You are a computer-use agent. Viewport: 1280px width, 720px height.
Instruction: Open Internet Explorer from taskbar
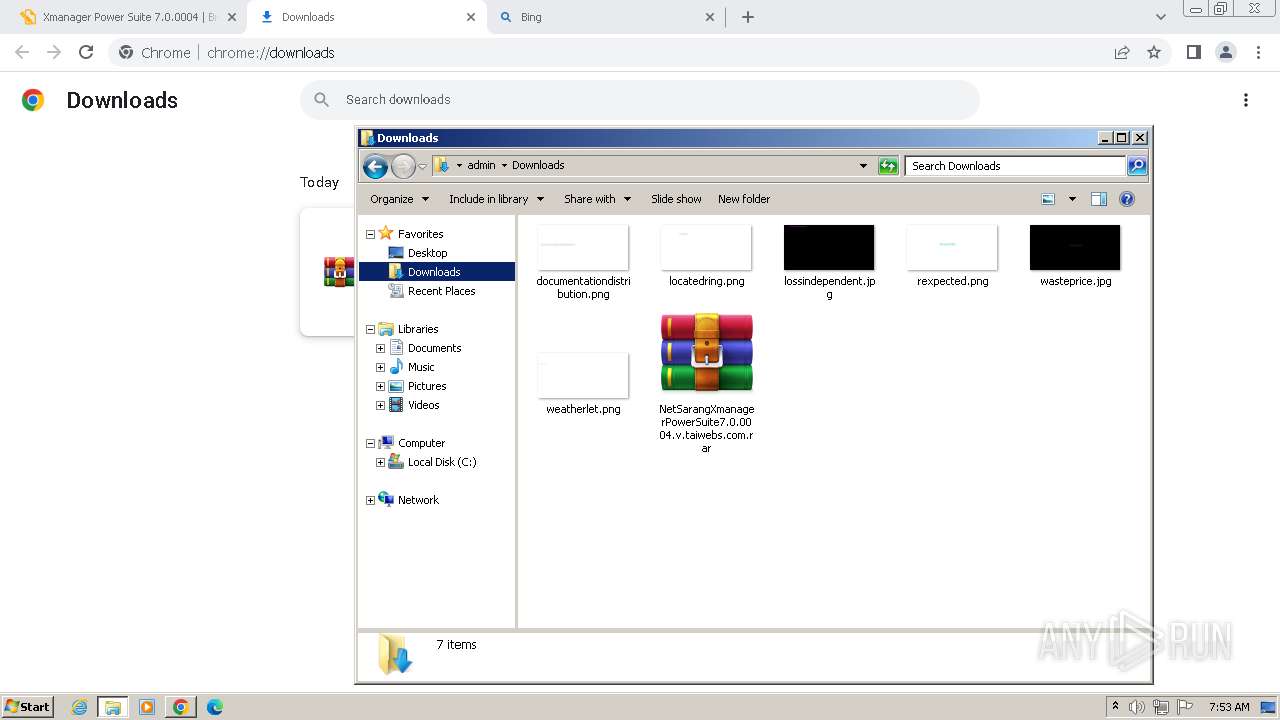point(79,707)
